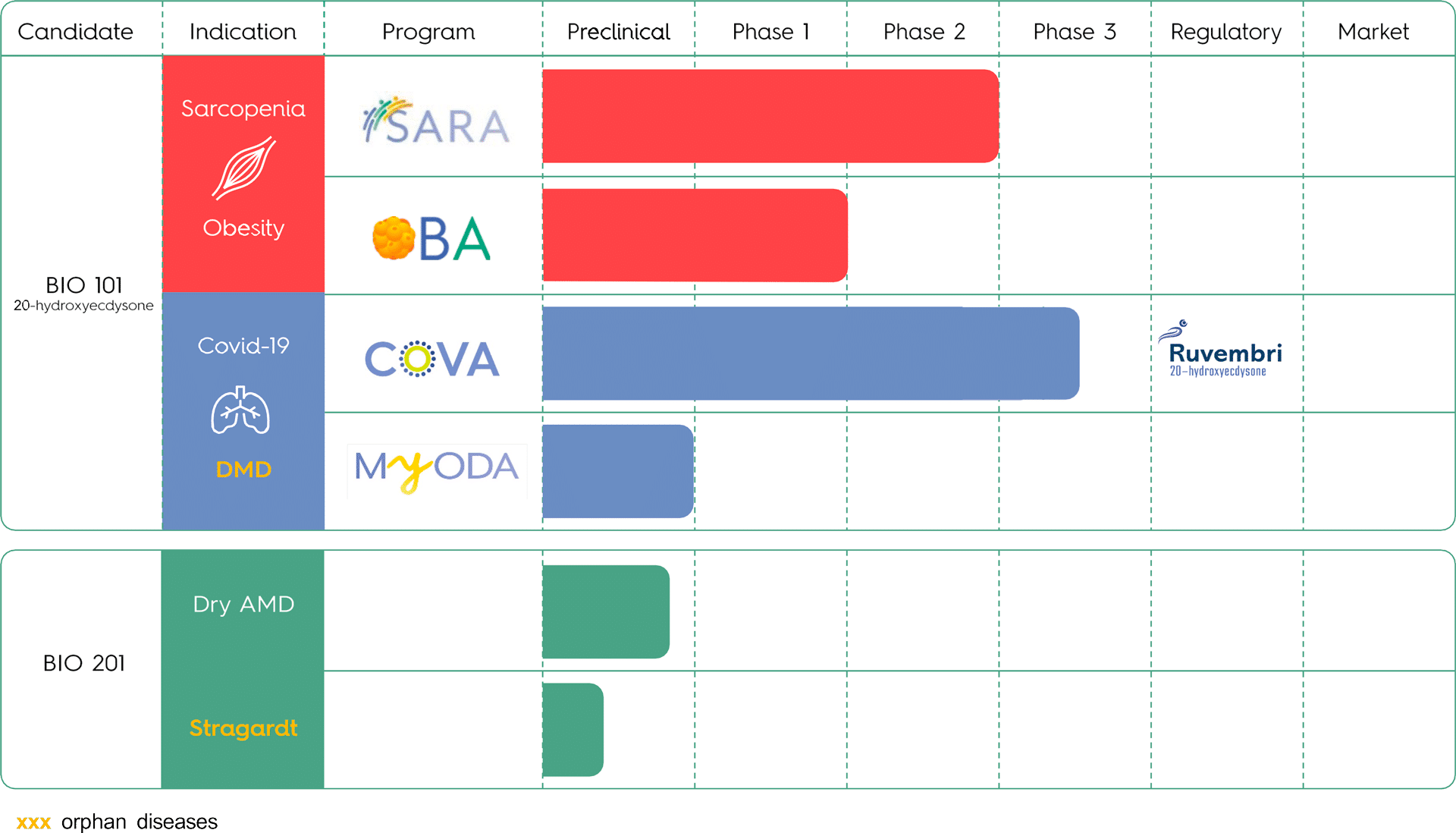Image resolution: width=1456 pixels, height=833 pixels.
Task: Click the Market column header
Action: 1373,32
